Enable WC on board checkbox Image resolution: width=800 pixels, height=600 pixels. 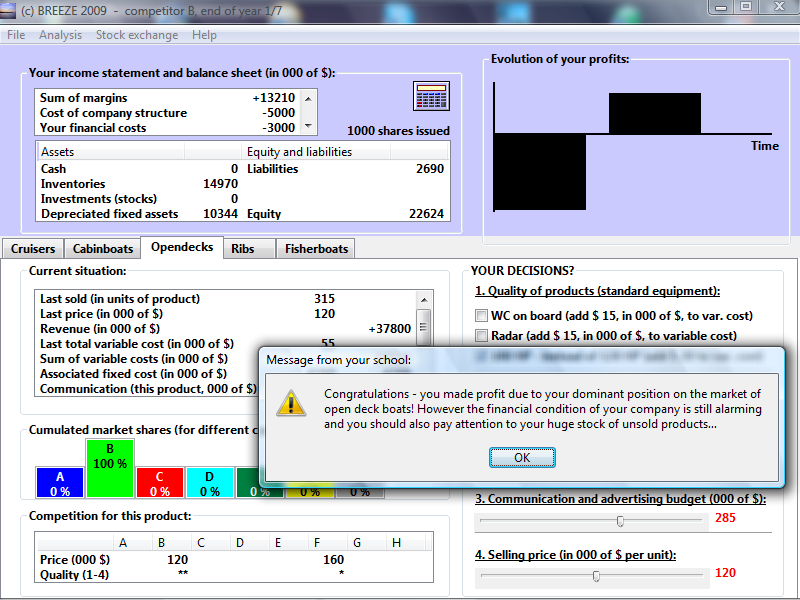click(x=481, y=316)
